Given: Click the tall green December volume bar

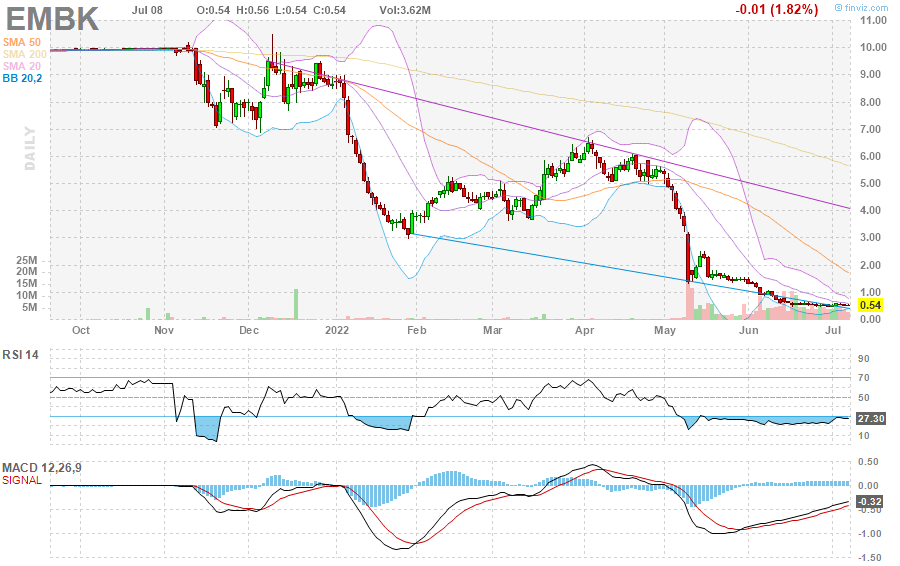Looking at the screenshot, I should click(296, 304).
